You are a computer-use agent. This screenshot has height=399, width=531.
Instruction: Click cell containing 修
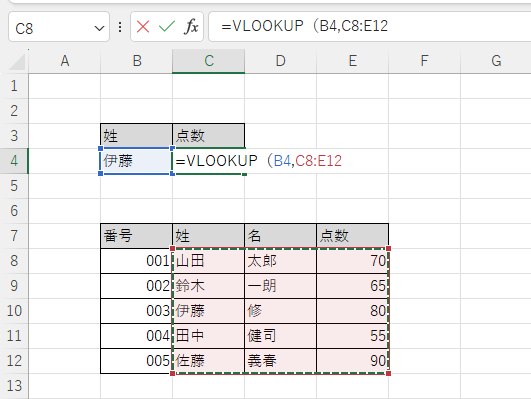(280, 311)
